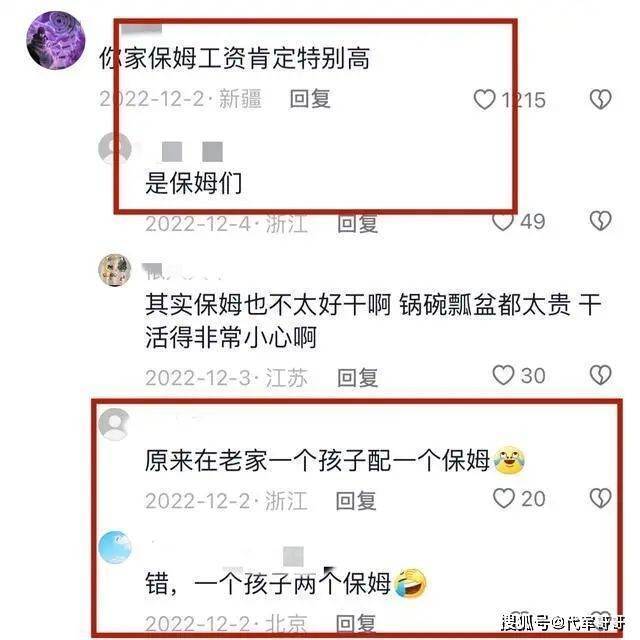This screenshot has height=640, width=640.
Task: Dislike the 原来在老家 comment
Action: pyautogui.click(x=600, y=498)
